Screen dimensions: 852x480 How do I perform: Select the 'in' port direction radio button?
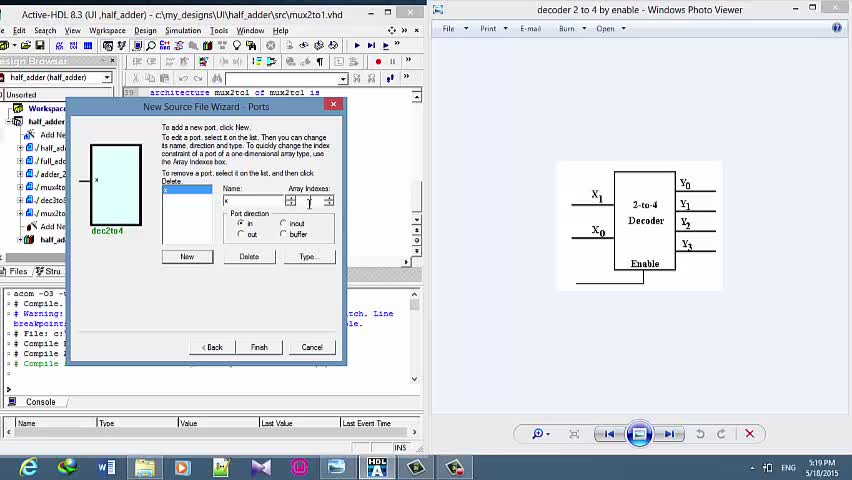click(x=240, y=223)
